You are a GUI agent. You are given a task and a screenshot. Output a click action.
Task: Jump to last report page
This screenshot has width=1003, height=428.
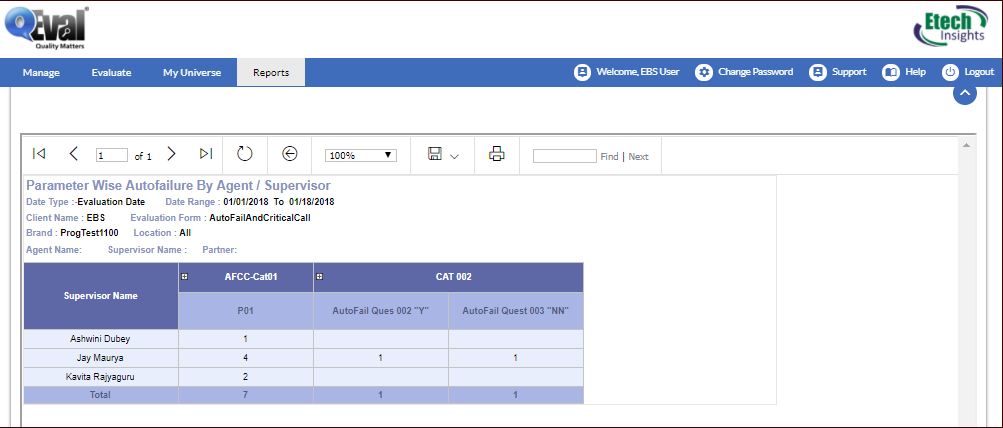205,154
